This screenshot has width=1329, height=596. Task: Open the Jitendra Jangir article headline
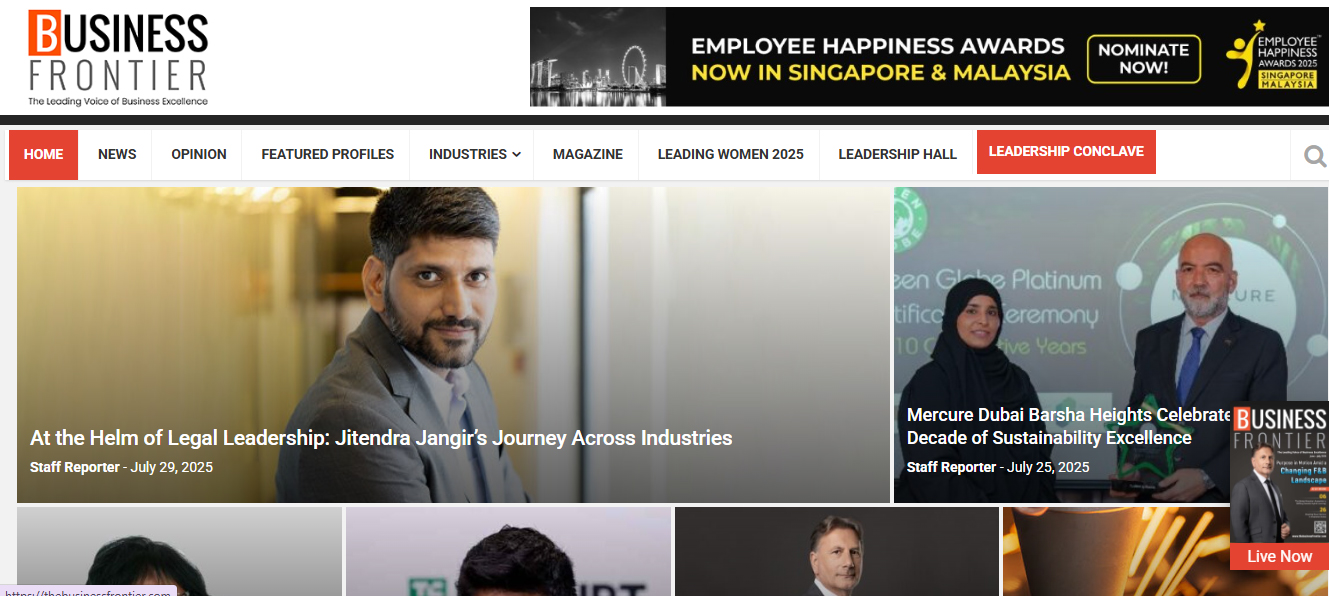pyautogui.click(x=381, y=438)
